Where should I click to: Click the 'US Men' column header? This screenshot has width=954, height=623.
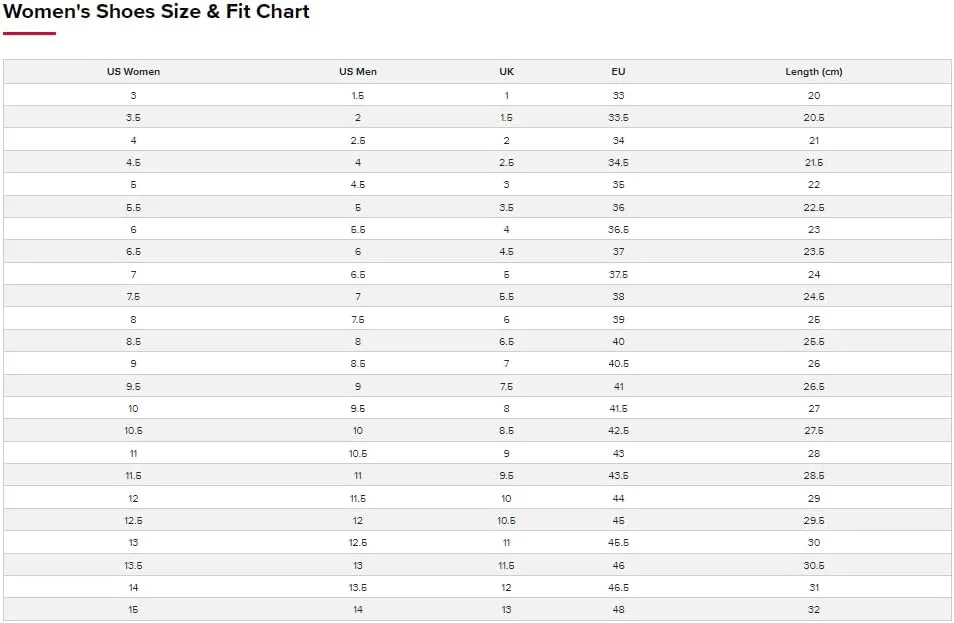(x=358, y=72)
